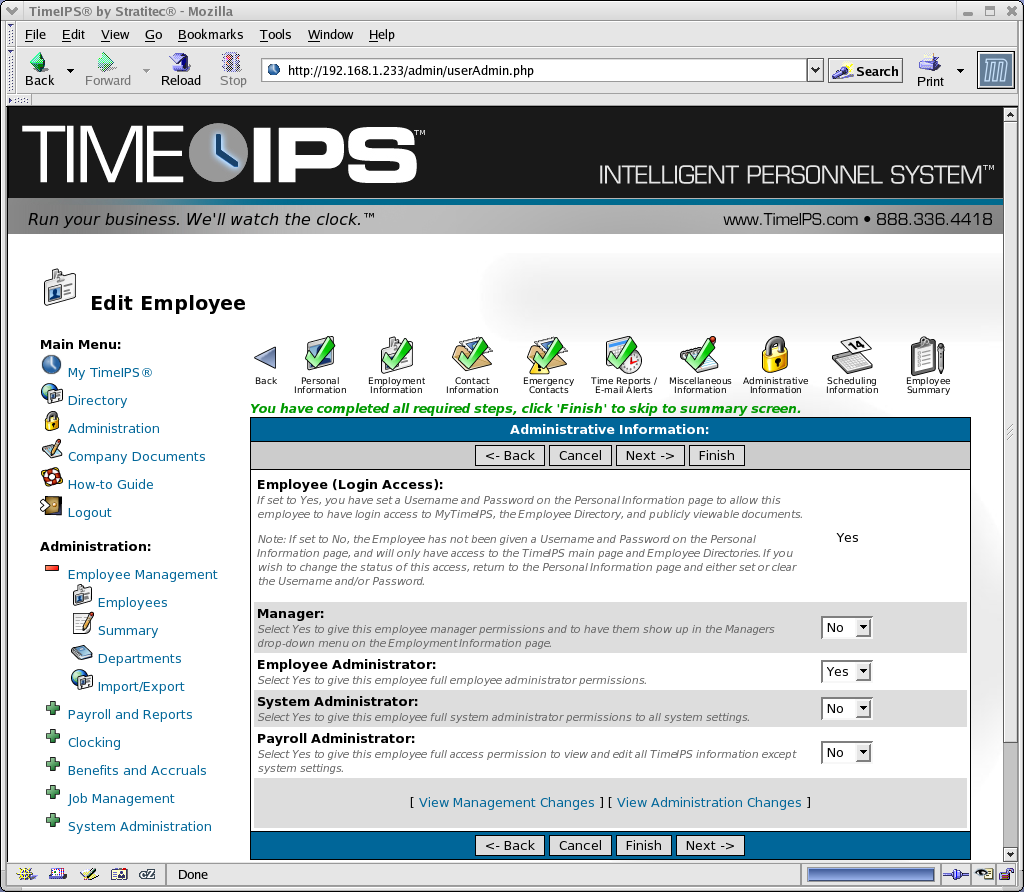Open the Back button history dropdown arrow
The image size is (1024, 892).
[71, 71]
